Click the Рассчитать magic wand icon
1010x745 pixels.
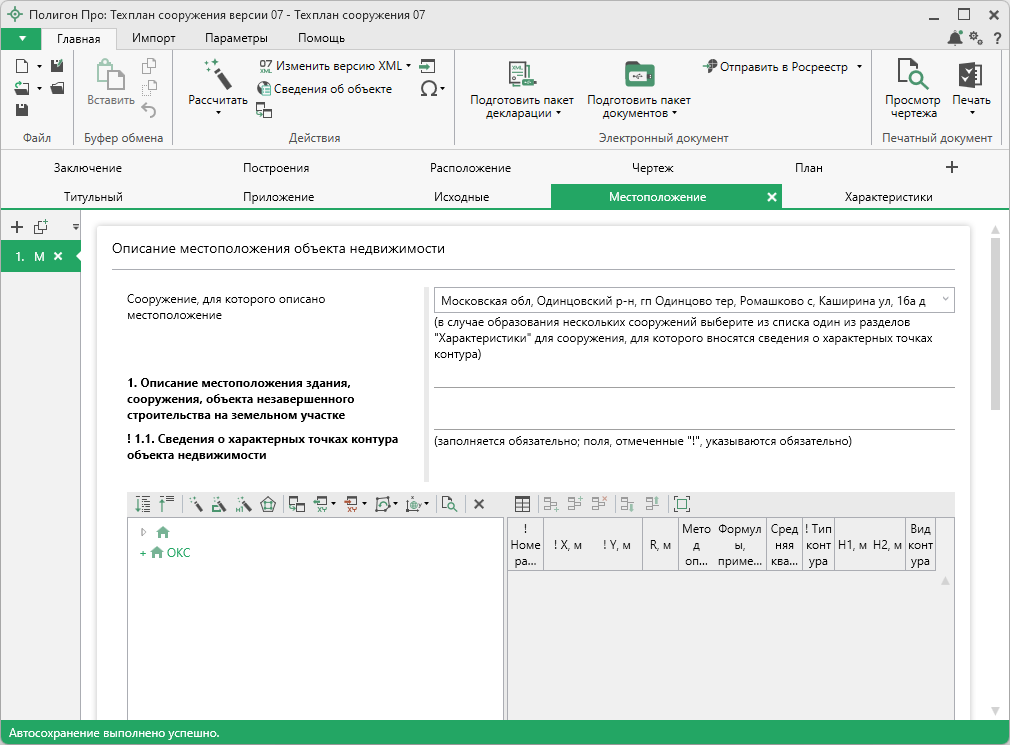pyautogui.click(x=217, y=74)
